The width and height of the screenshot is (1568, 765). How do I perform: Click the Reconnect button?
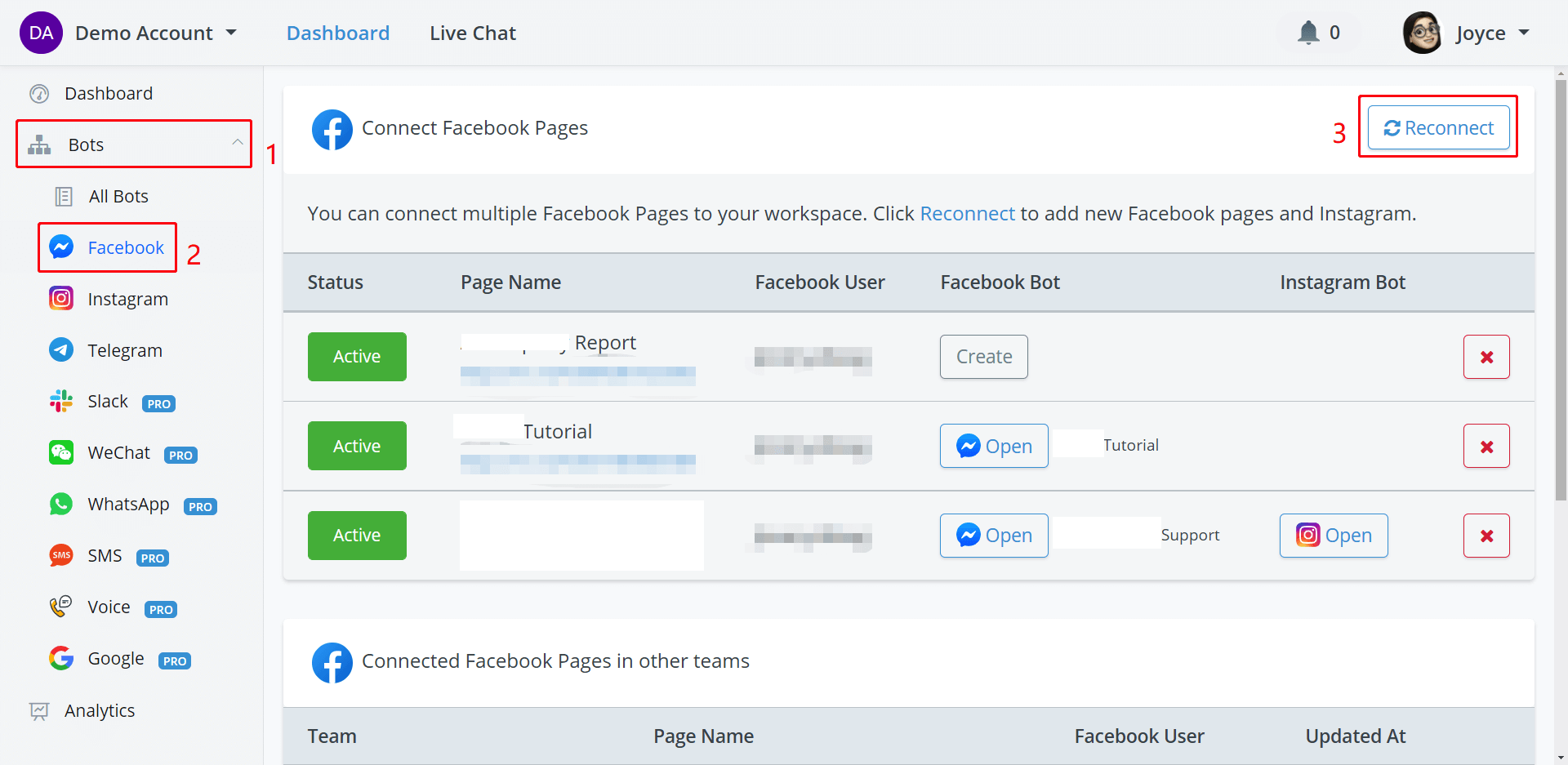(1438, 127)
